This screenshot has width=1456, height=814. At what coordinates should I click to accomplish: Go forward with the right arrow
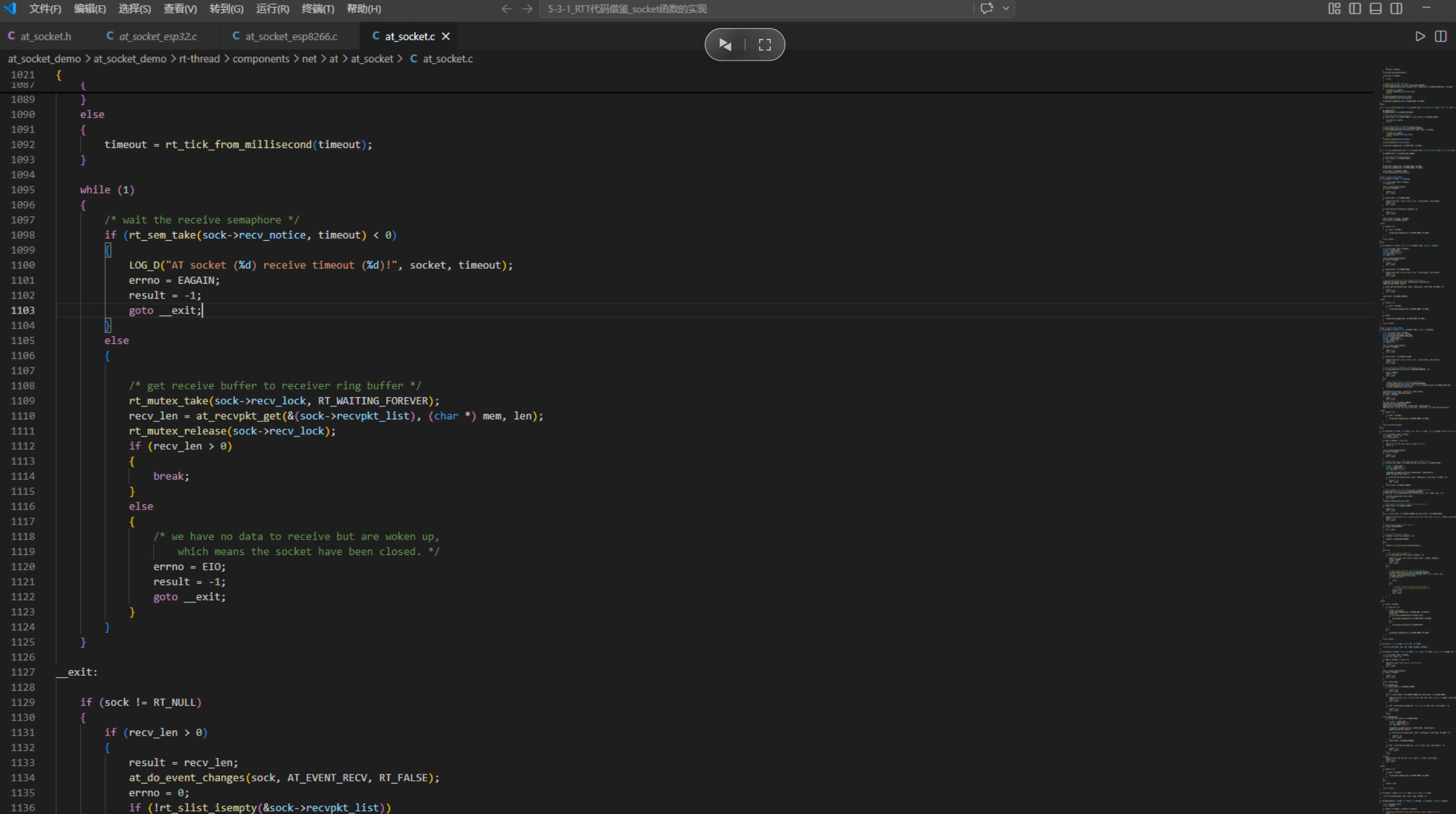[x=527, y=8]
